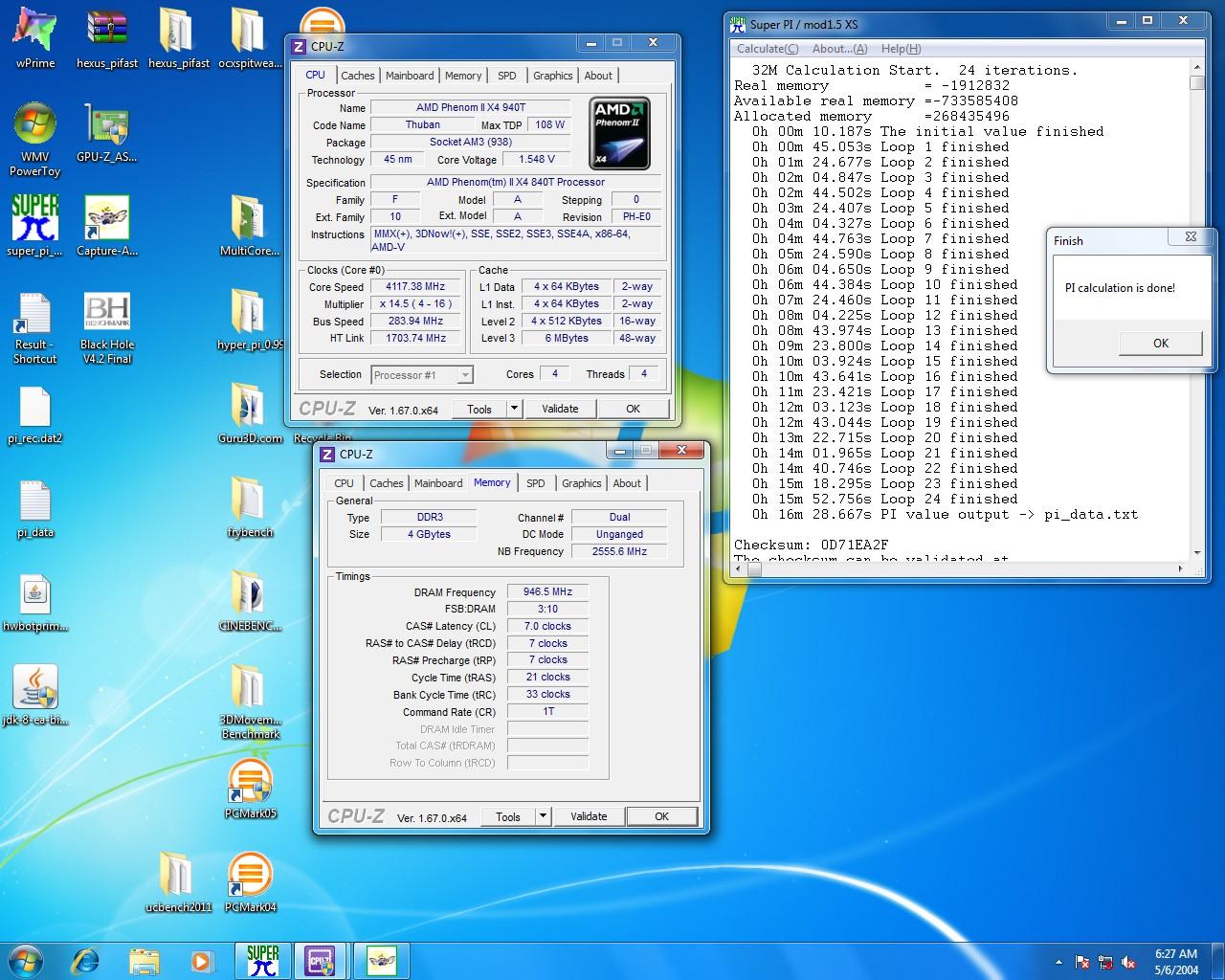Launch the PCMark05 desktop shortcut
This screenshot has height=980, width=1225.
[x=249, y=789]
